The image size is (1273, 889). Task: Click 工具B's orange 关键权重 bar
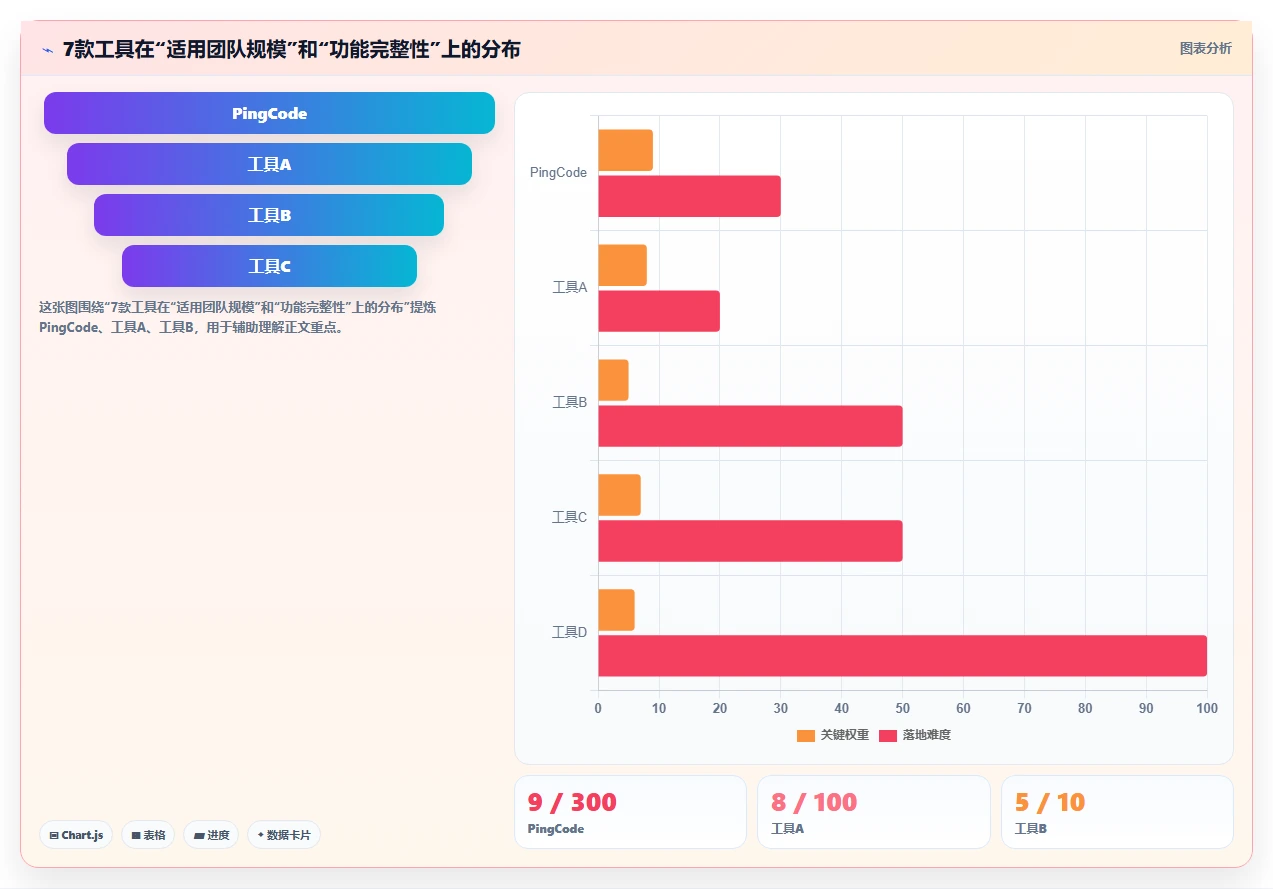[x=613, y=380]
